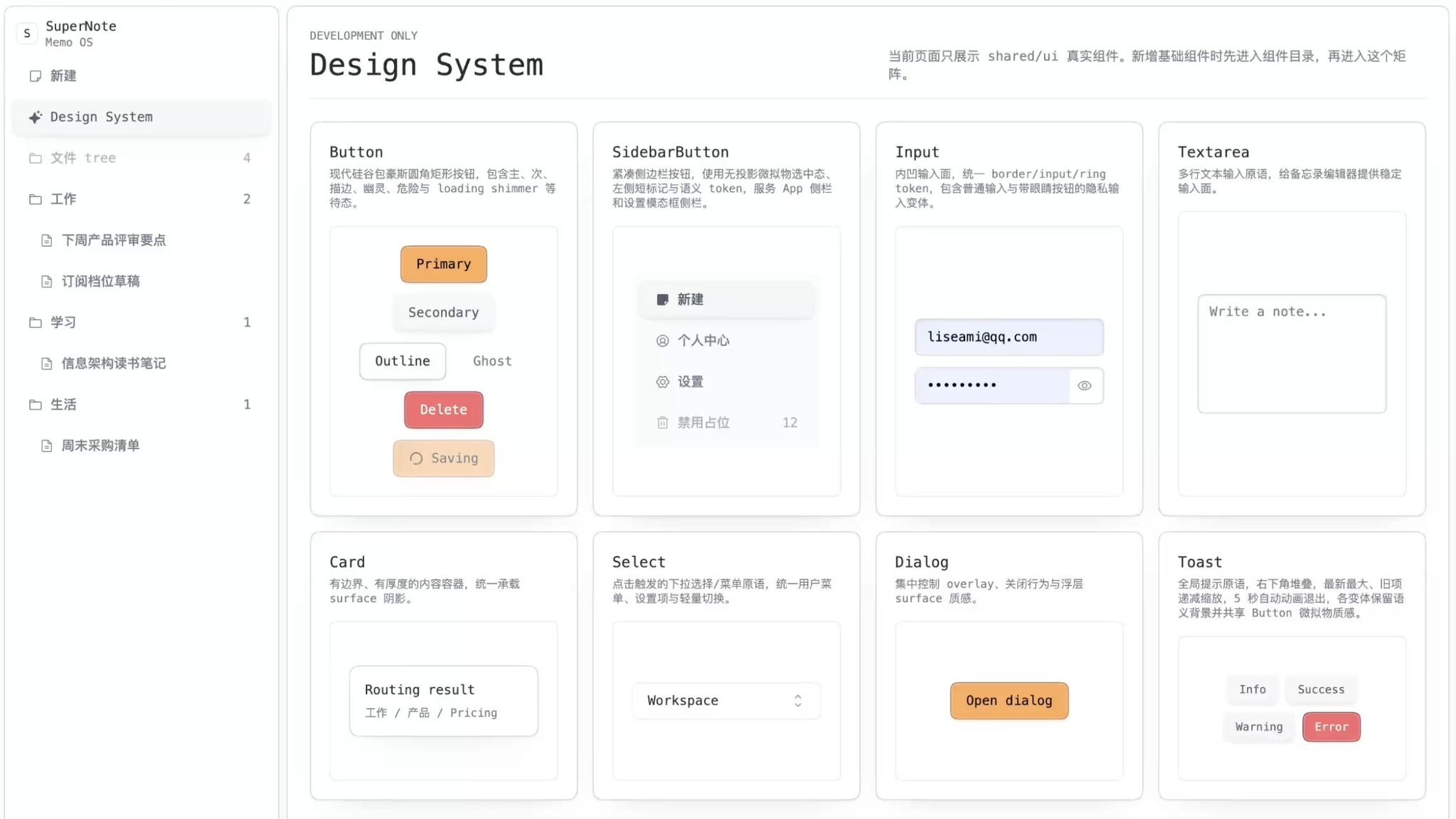1456x819 pixels.
Task: Select 设置 in the SidebarButton demo
Action: tap(726, 382)
